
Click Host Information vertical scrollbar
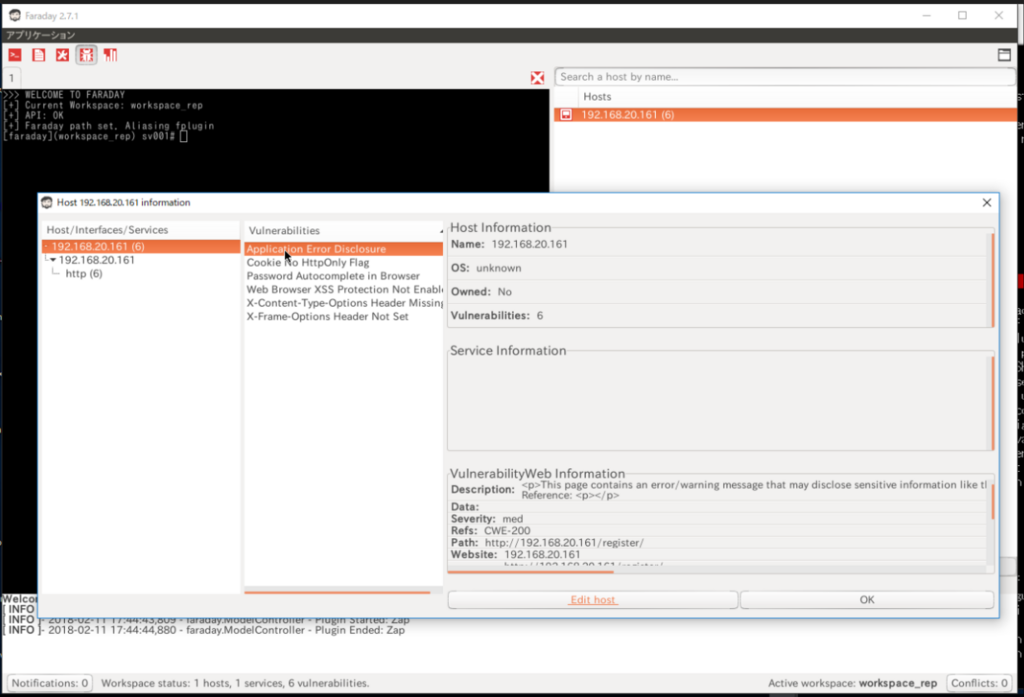click(993, 280)
